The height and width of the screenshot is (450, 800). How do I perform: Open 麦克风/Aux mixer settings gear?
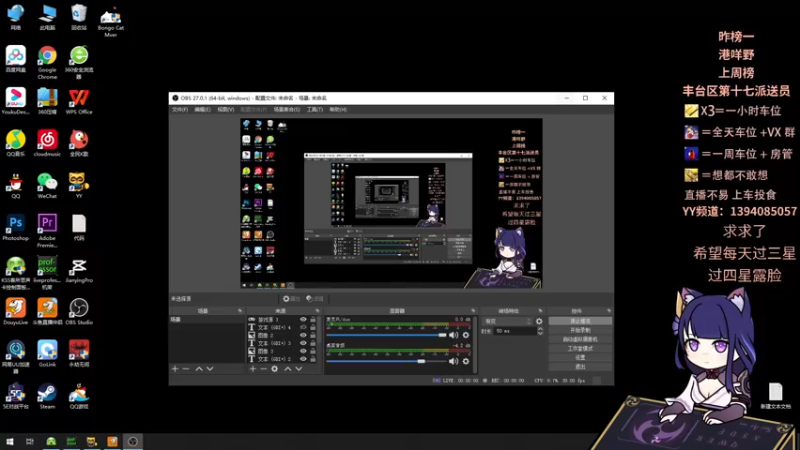466,335
